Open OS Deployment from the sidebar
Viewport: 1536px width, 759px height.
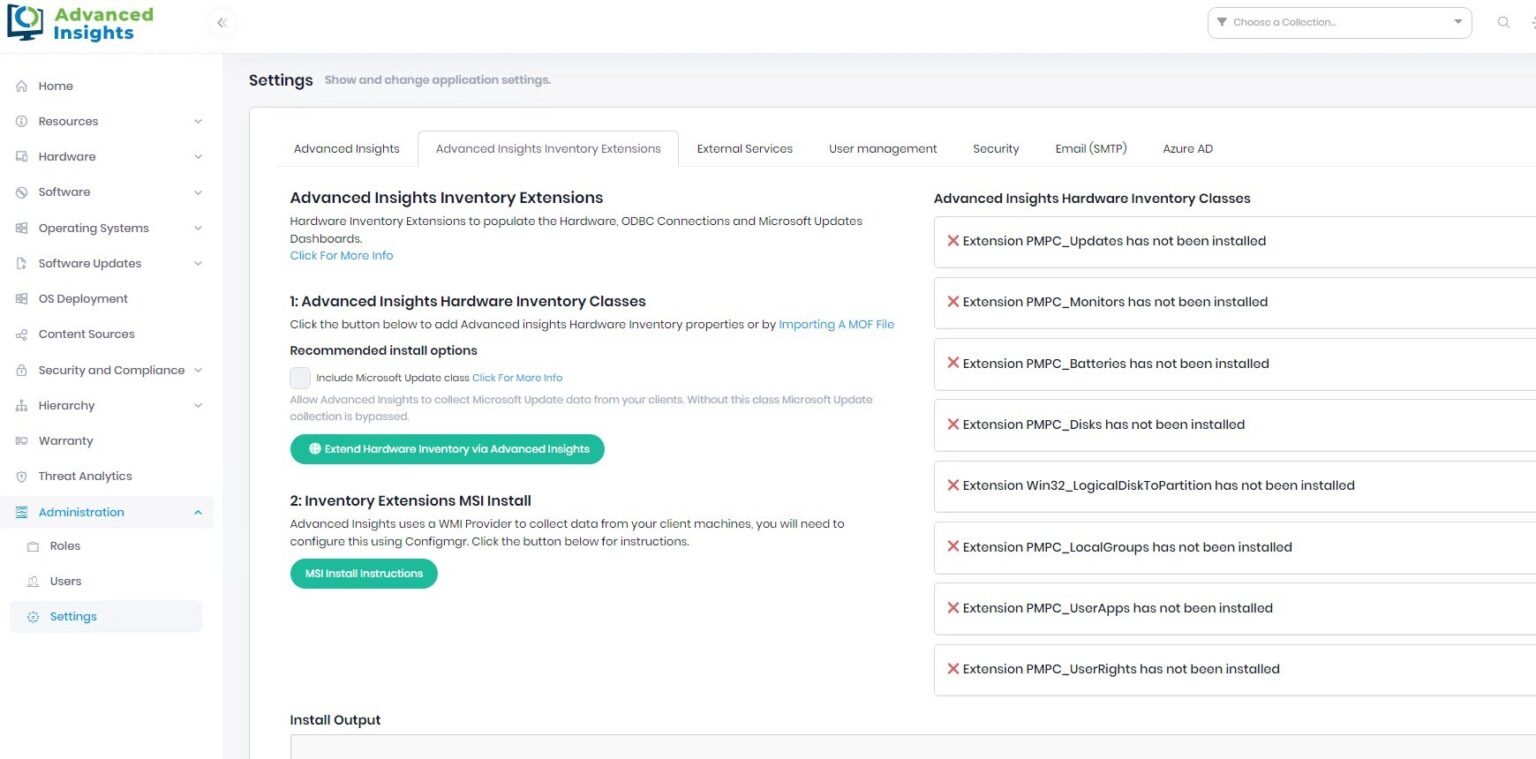(22, 298)
